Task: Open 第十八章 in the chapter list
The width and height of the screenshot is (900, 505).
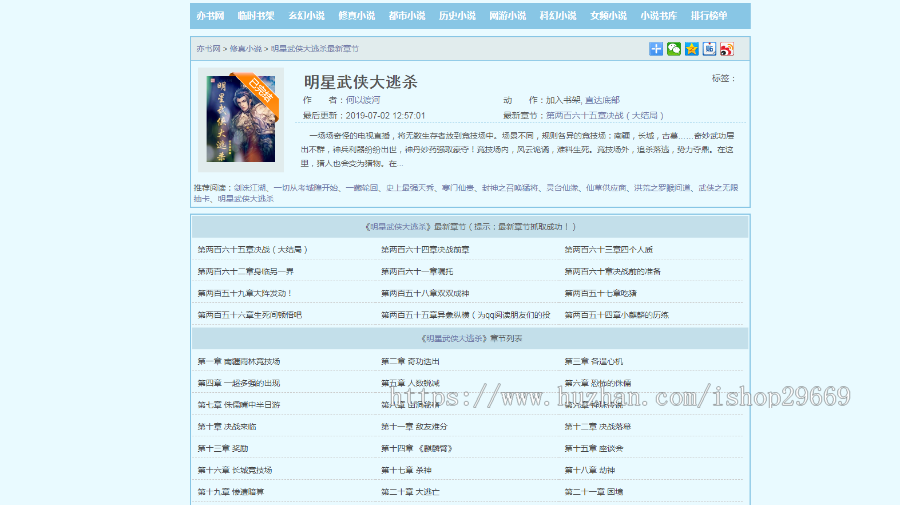Action: click(589, 471)
